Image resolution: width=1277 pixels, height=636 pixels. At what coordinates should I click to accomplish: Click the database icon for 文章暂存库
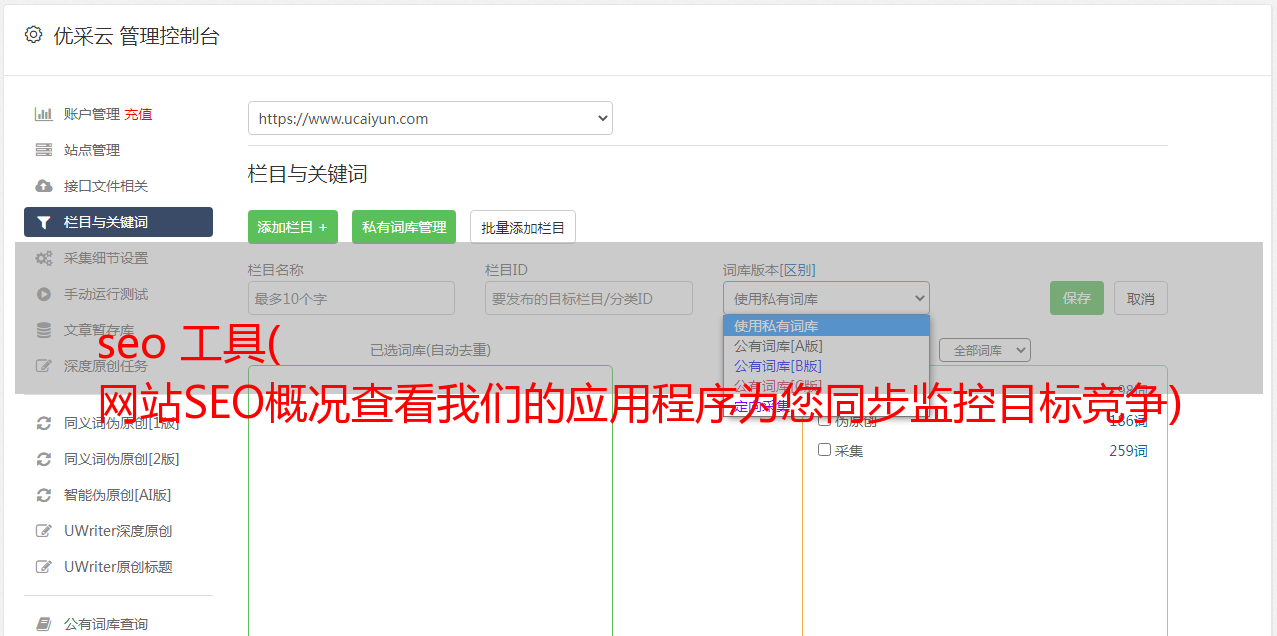pyautogui.click(x=44, y=330)
